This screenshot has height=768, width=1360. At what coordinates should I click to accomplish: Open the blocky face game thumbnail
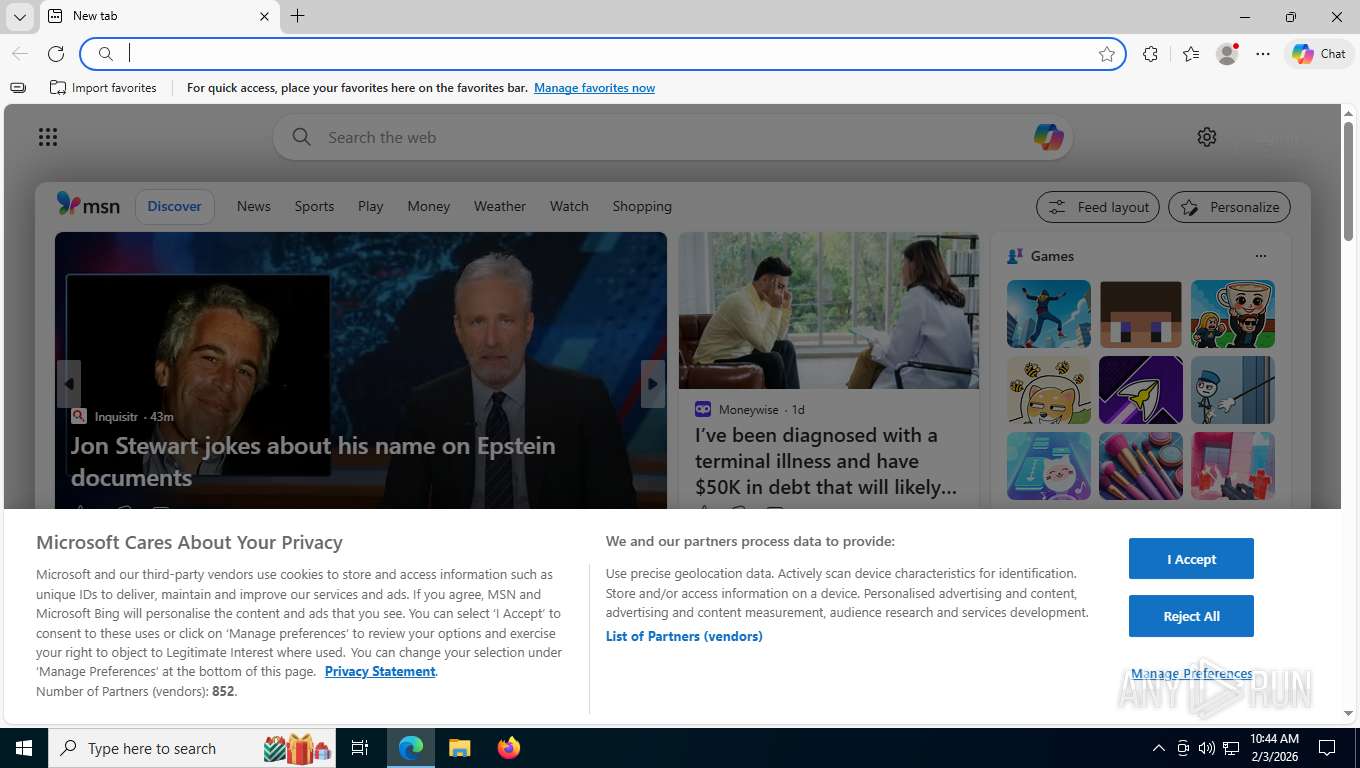click(1141, 314)
